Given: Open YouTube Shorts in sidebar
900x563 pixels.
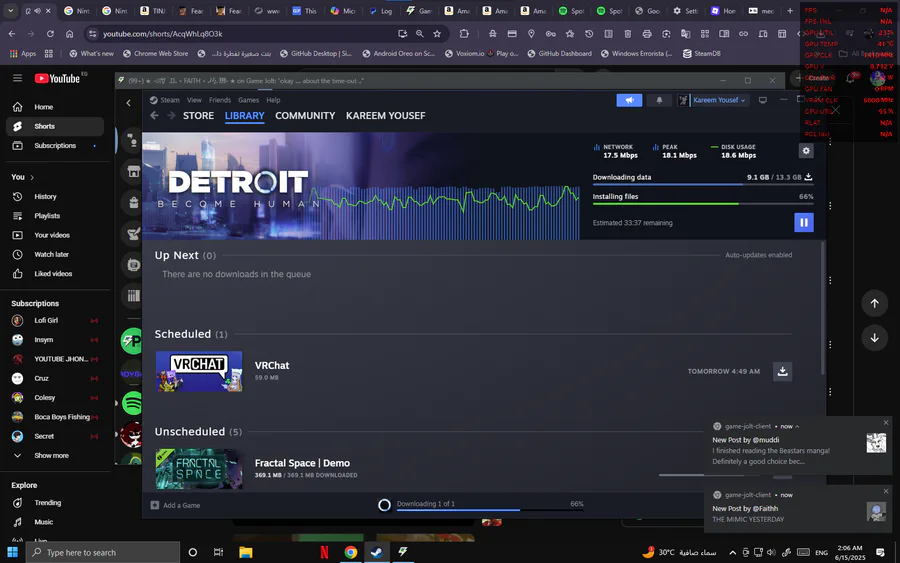Looking at the screenshot, I should click(55, 126).
